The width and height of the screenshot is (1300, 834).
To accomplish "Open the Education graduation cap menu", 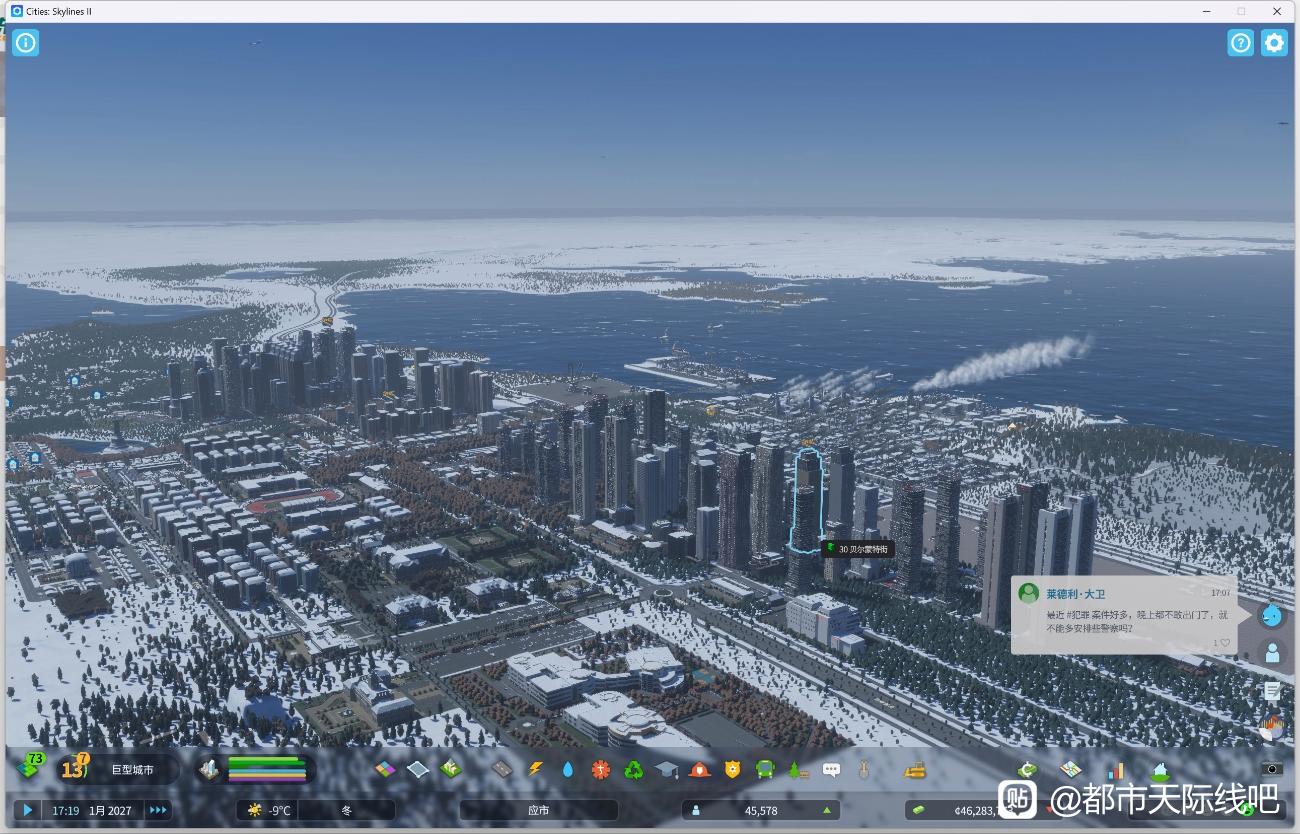I will click(666, 769).
